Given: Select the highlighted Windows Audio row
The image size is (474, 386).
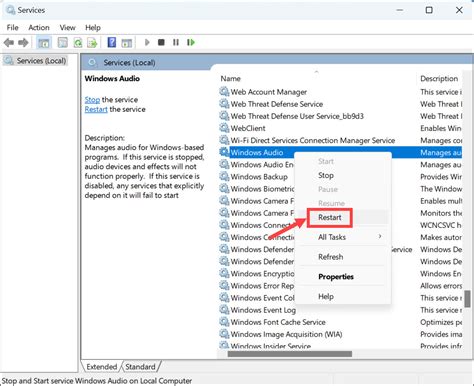Looking at the screenshot, I should tap(340, 152).
